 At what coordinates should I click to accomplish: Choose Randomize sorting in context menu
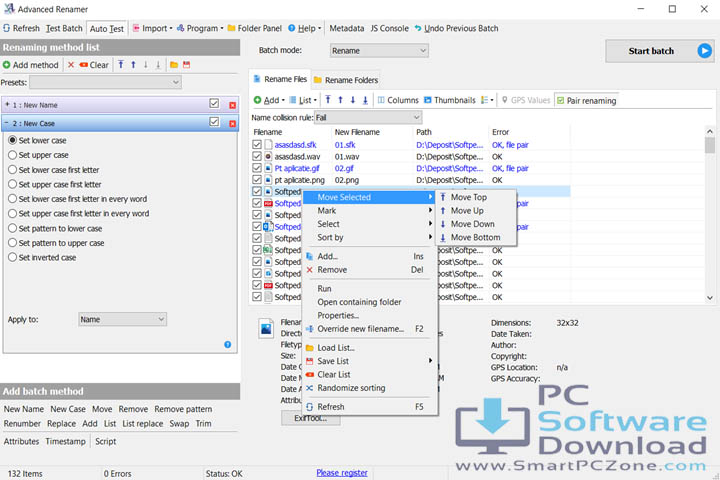pos(370,388)
